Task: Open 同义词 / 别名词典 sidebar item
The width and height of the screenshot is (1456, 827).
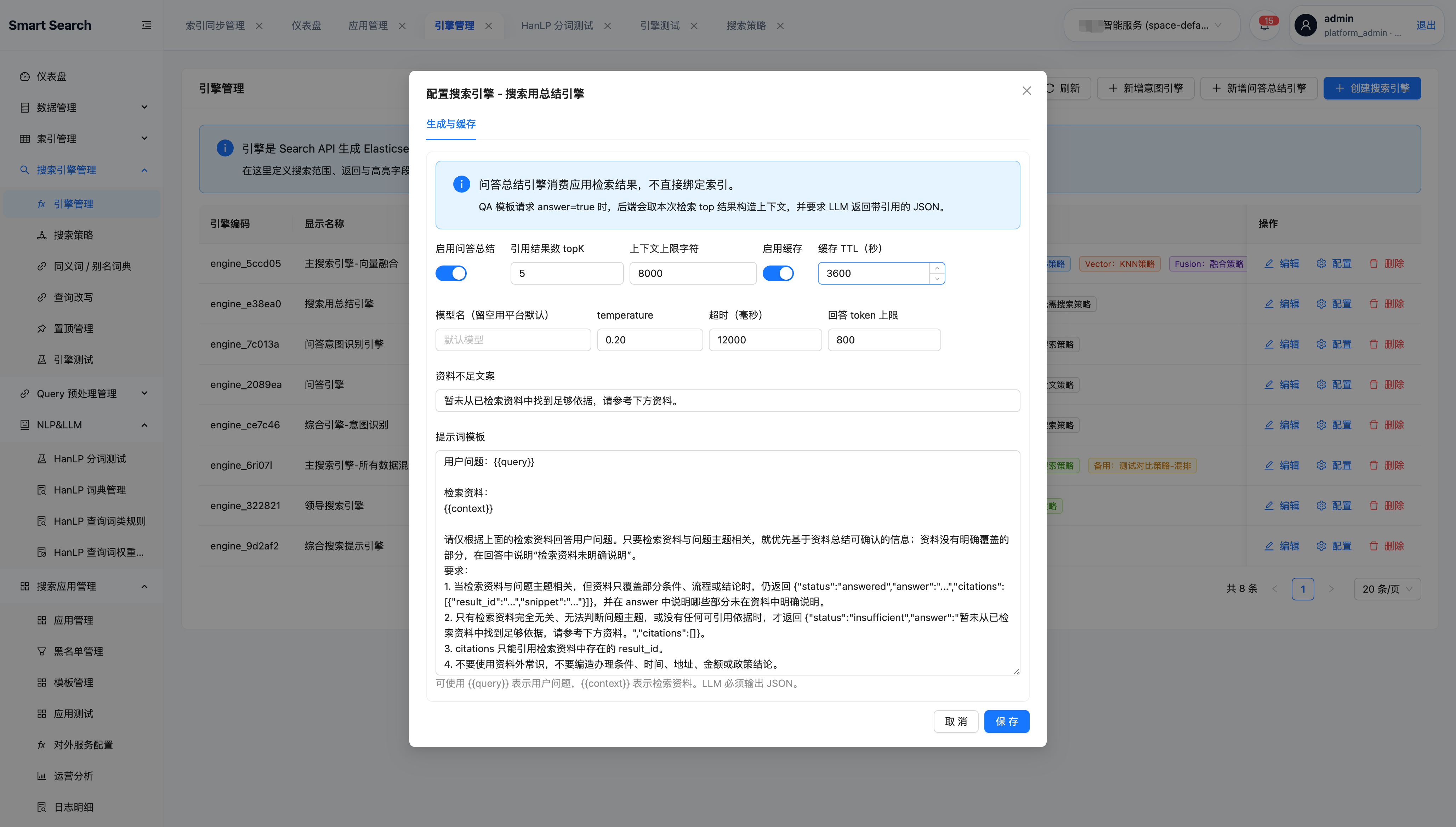Action: pos(82,266)
